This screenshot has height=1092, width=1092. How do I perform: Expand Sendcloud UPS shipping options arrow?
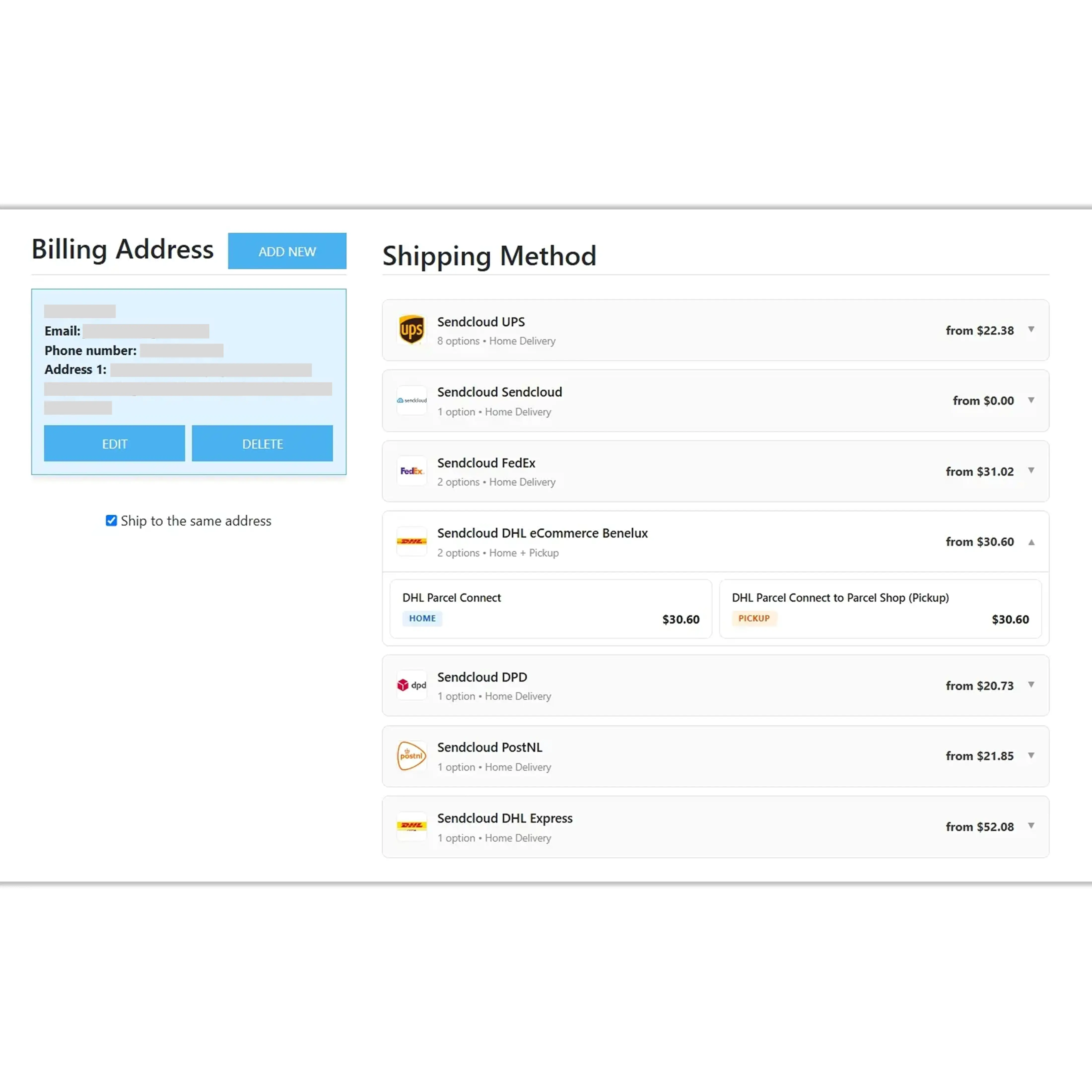click(1031, 330)
